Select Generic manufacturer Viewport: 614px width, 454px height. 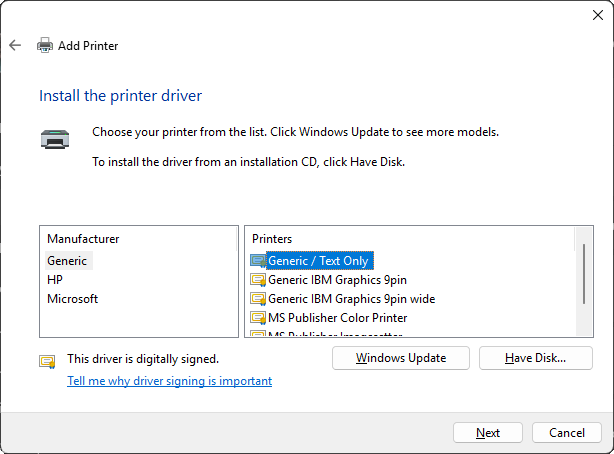tap(67, 261)
